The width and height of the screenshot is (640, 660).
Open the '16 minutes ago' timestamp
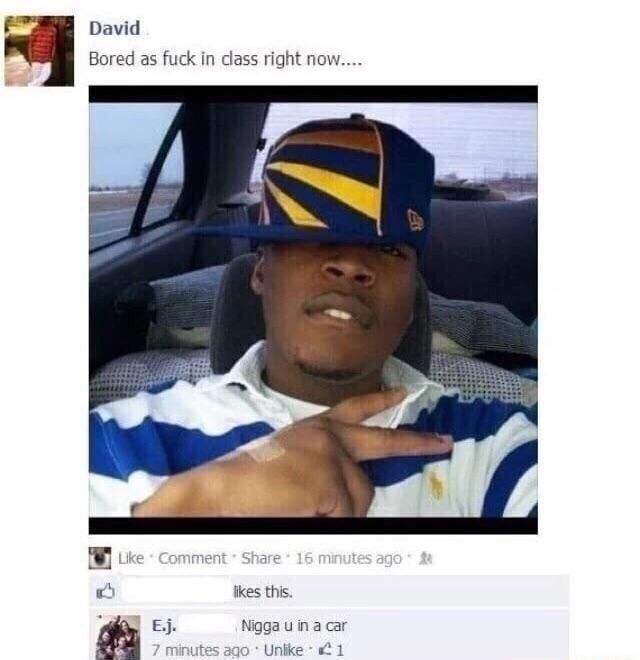coord(349,559)
